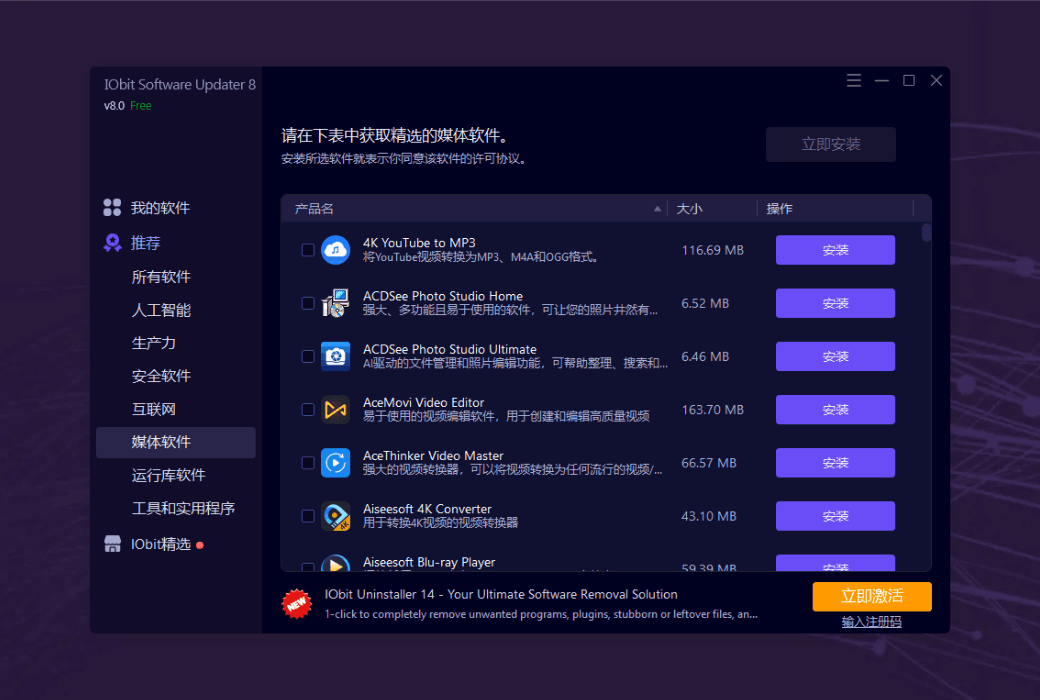Click the 4K YouTube to MP3 name
Image resolution: width=1040 pixels, height=700 pixels.
pos(419,243)
